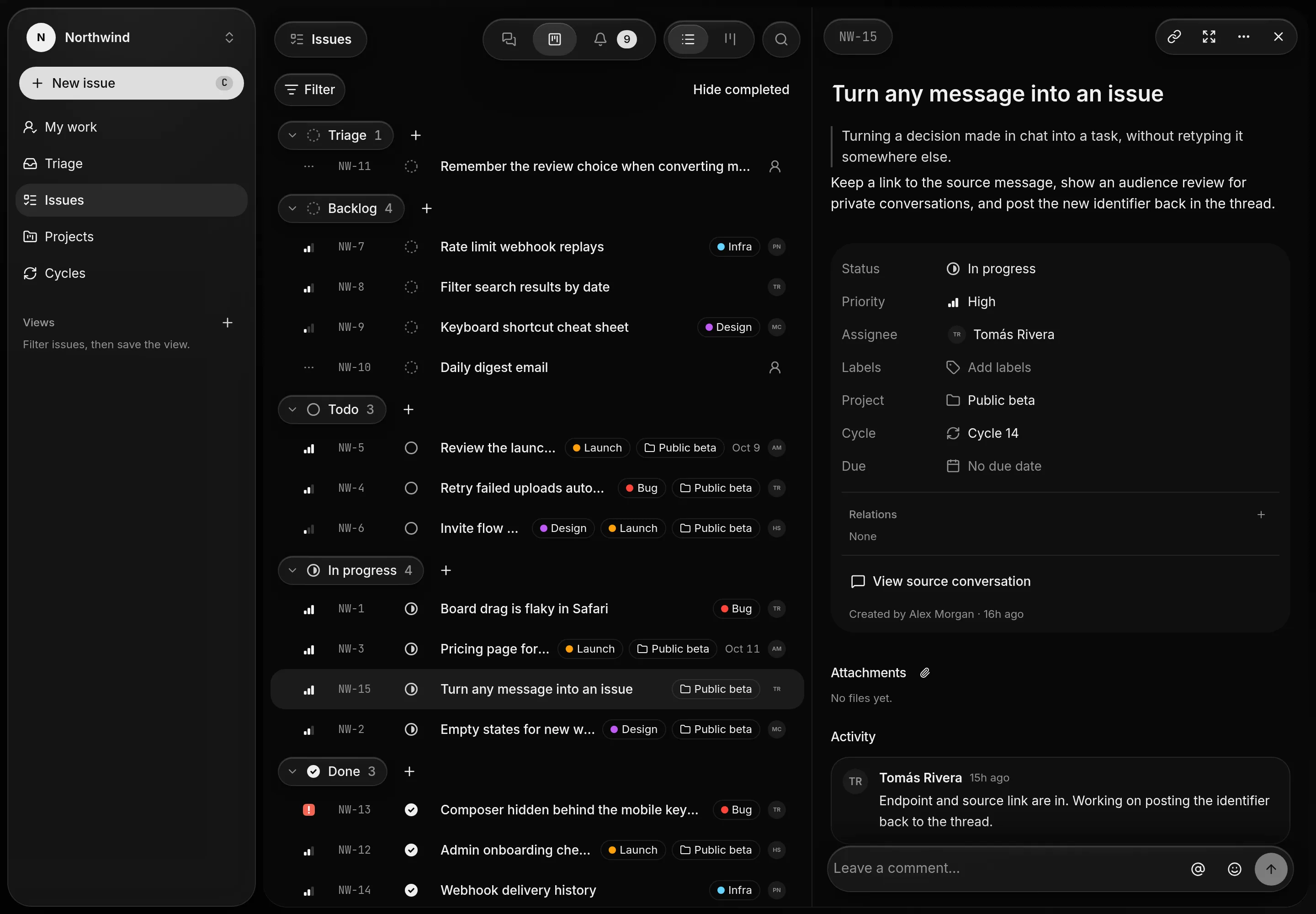
Task: Change the Public beta project field
Action: point(990,400)
